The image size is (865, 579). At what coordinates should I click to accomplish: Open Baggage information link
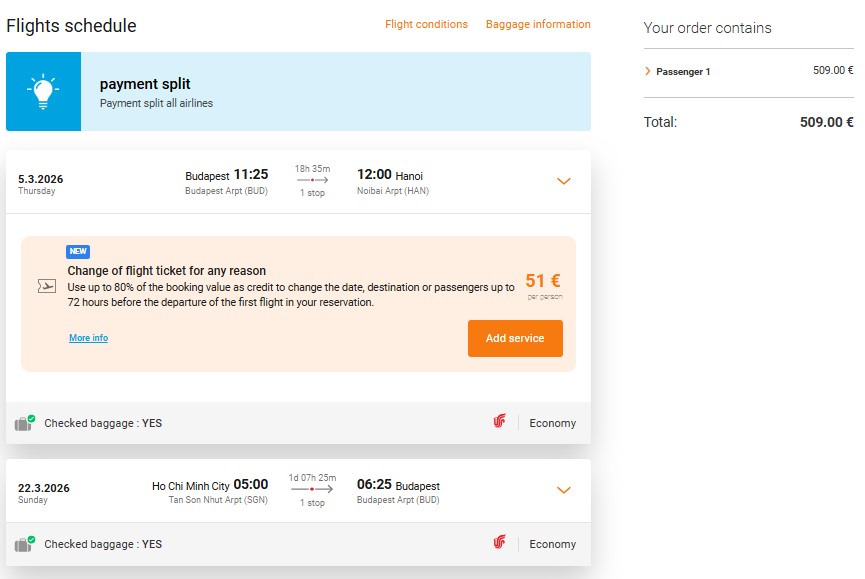coord(538,24)
